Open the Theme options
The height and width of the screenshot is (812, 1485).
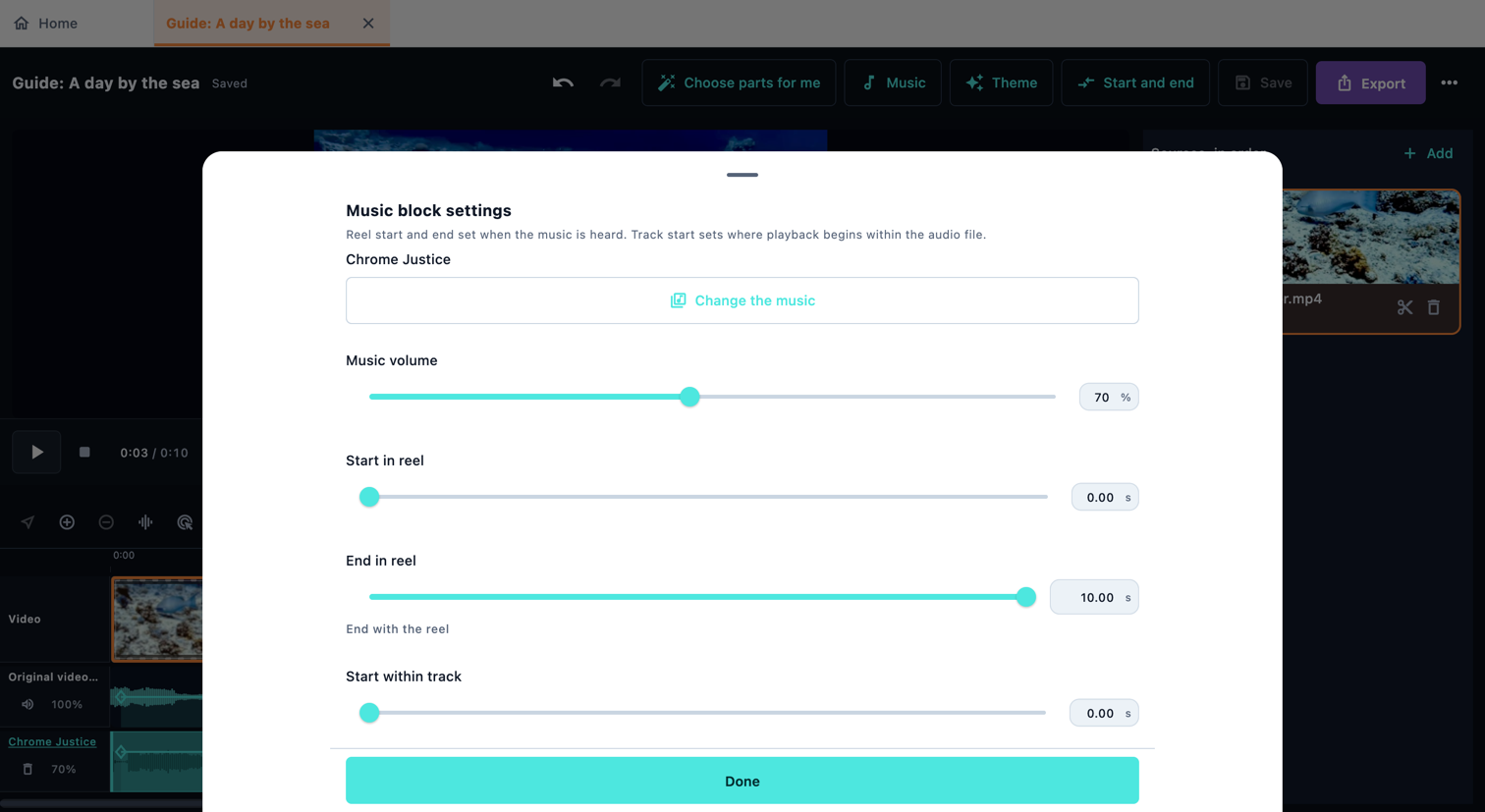click(1001, 82)
